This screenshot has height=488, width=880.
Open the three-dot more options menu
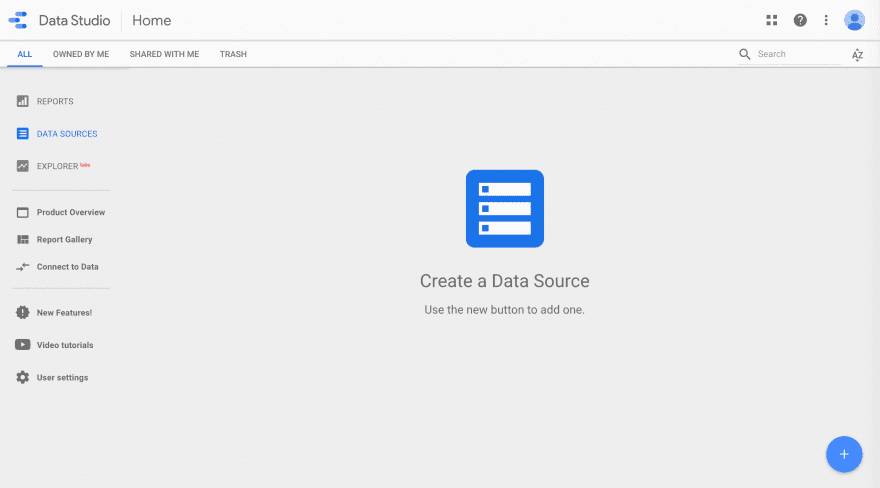tap(826, 20)
